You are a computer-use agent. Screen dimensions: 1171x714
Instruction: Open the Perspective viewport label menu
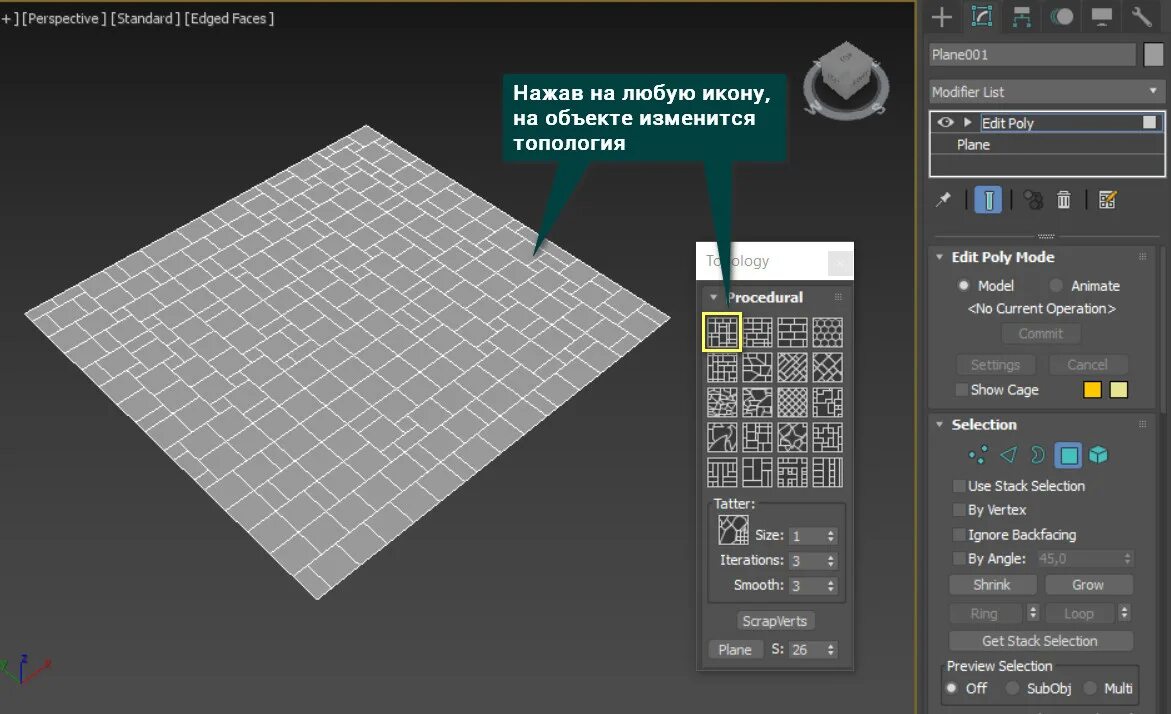pos(63,18)
